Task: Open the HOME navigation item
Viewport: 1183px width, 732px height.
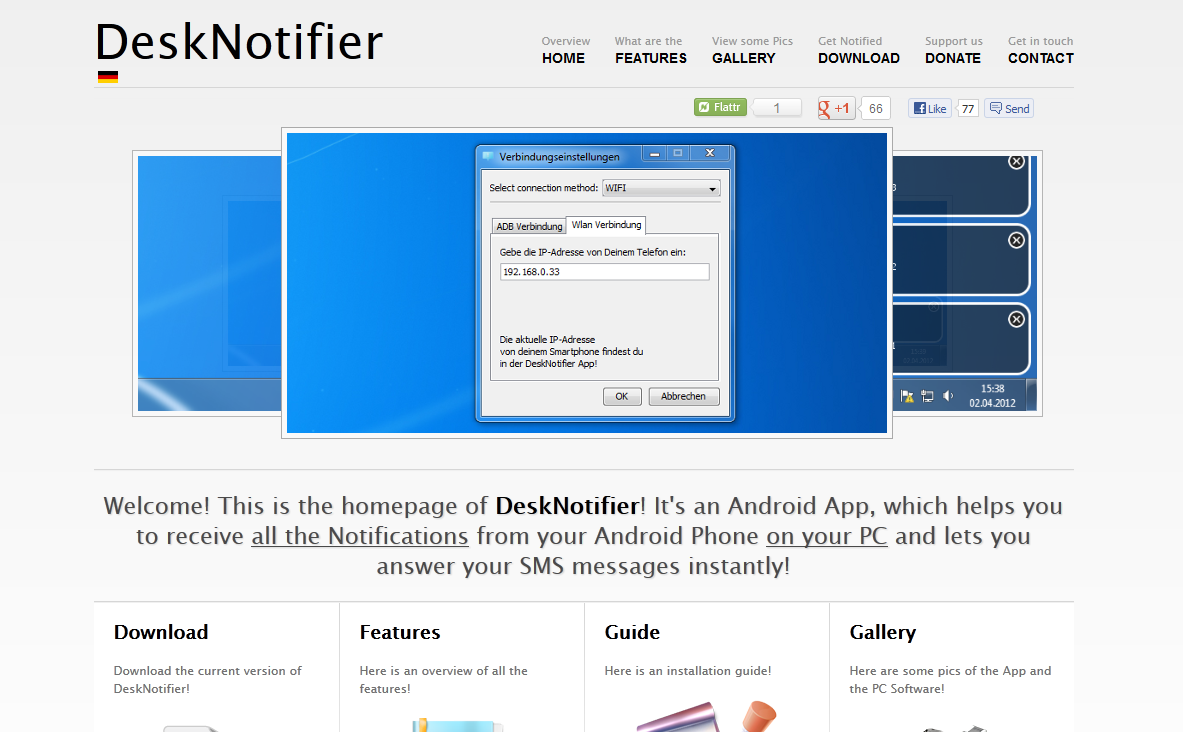Action: 564,58
